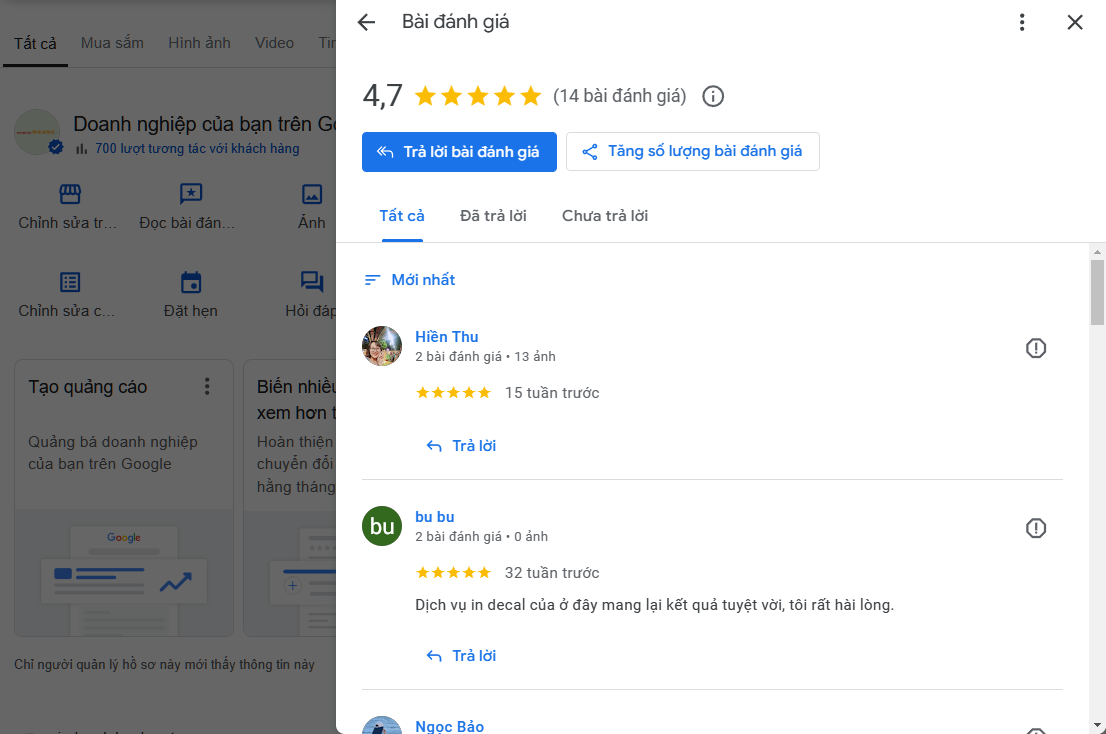Image resolution: width=1106 pixels, height=734 pixels.
Task: Report Hiền Thu's review with flag icon
Action: point(1035,348)
